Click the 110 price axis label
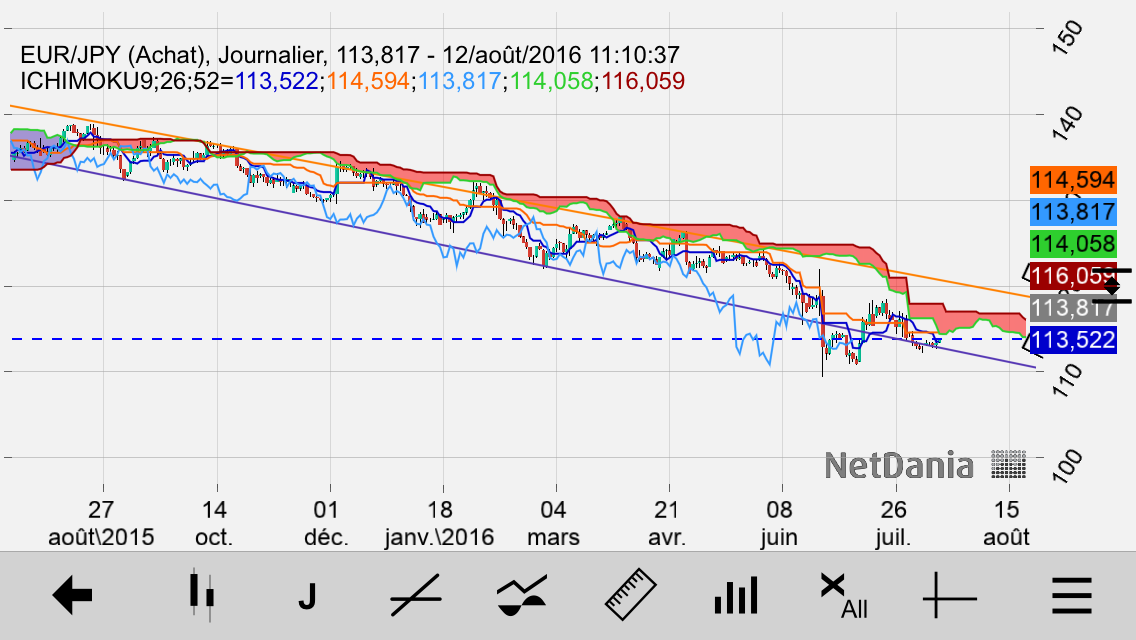 pos(1067,381)
